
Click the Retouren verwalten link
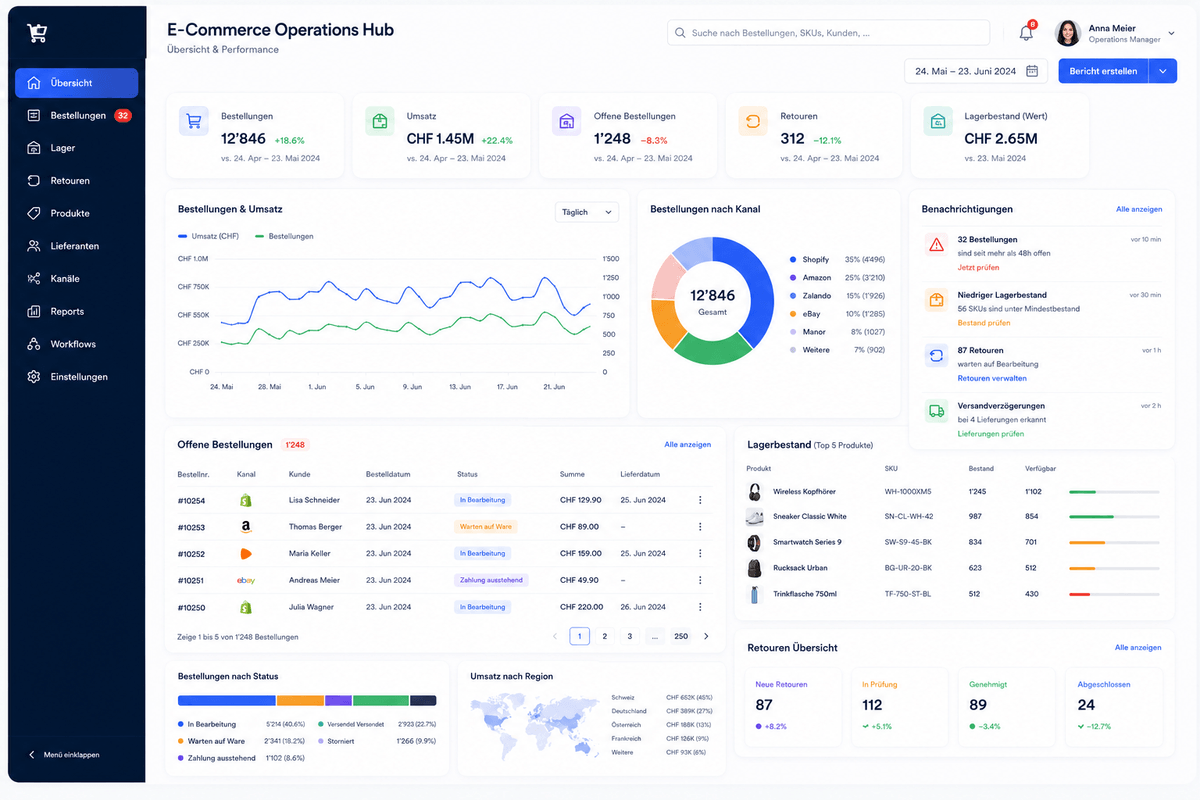click(992, 378)
